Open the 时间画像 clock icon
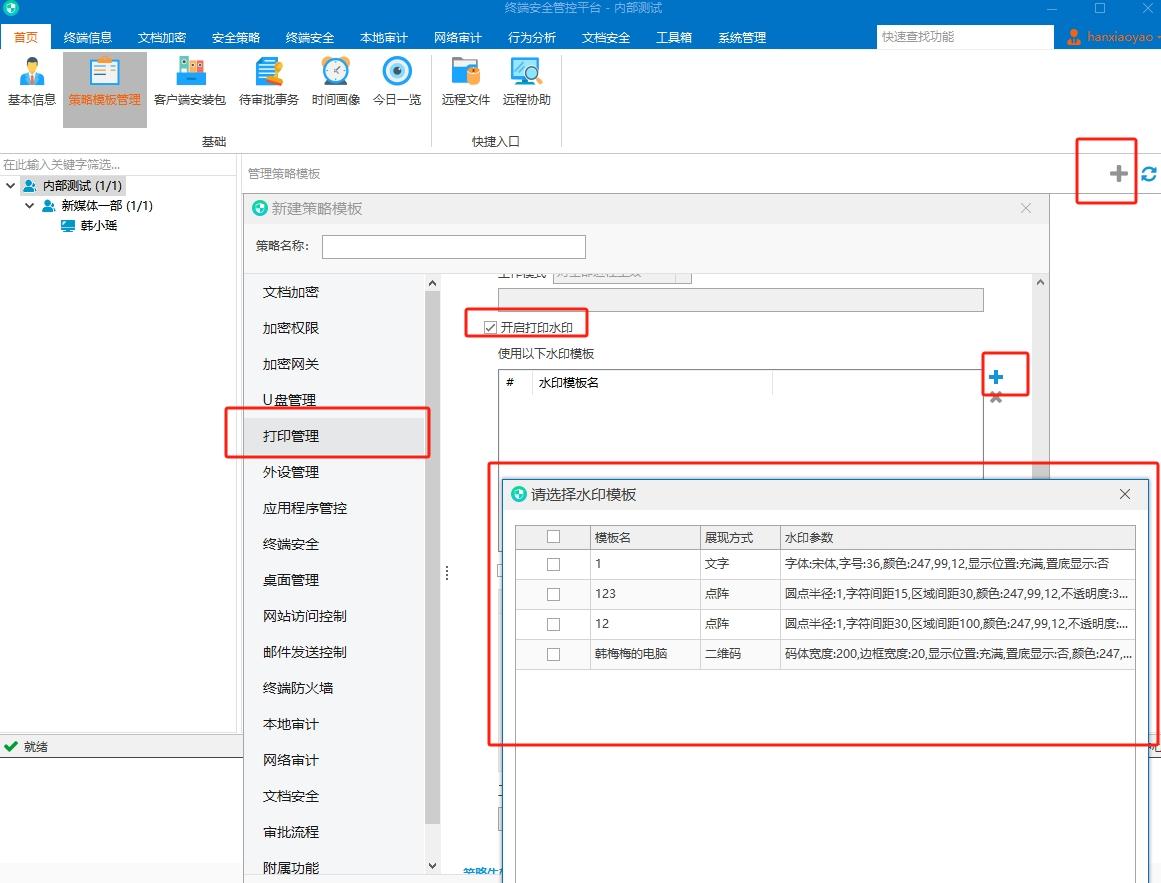 pos(336,81)
